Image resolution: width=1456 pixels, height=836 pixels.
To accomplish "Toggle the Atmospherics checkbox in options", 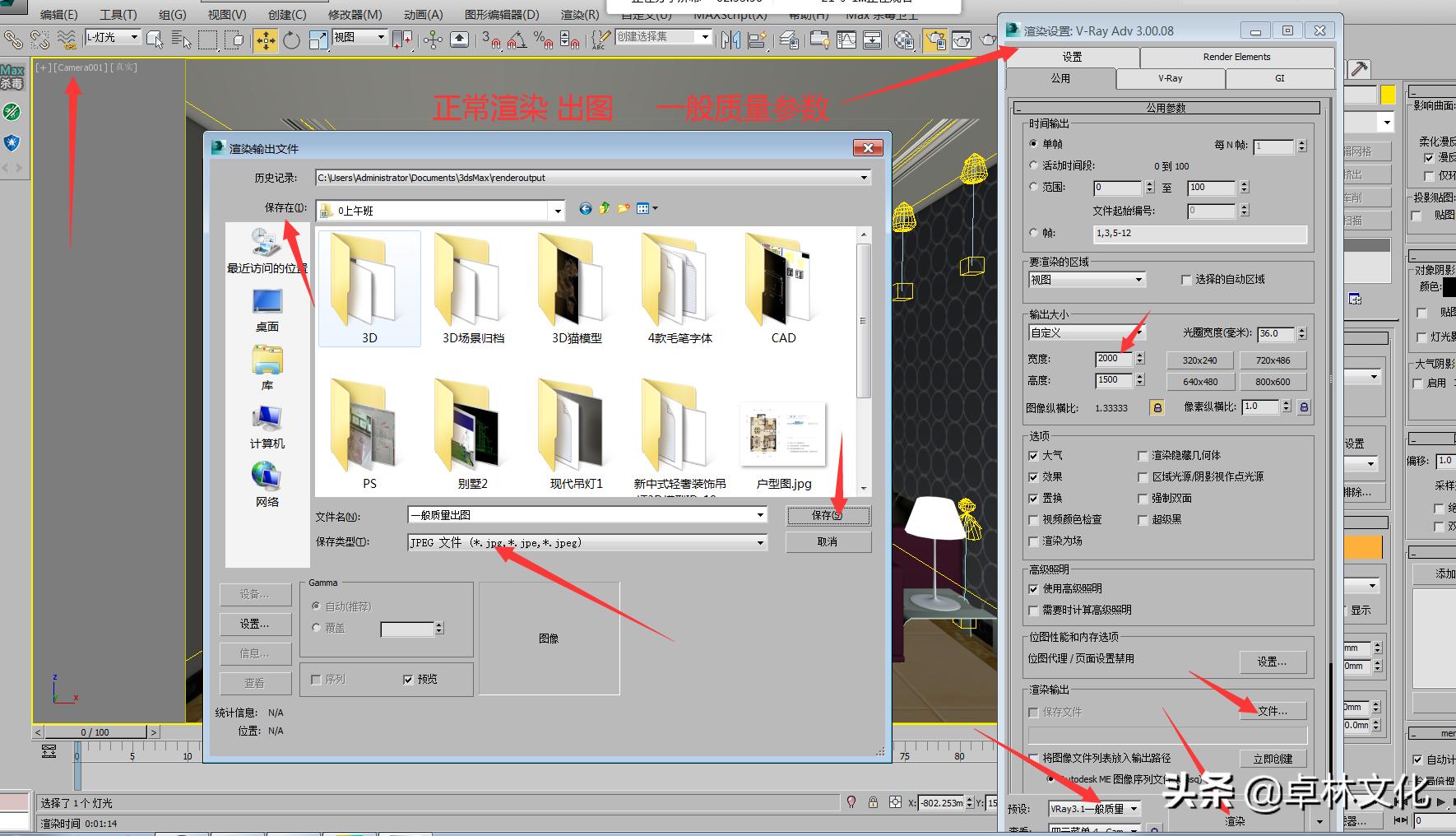I will (1034, 455).
